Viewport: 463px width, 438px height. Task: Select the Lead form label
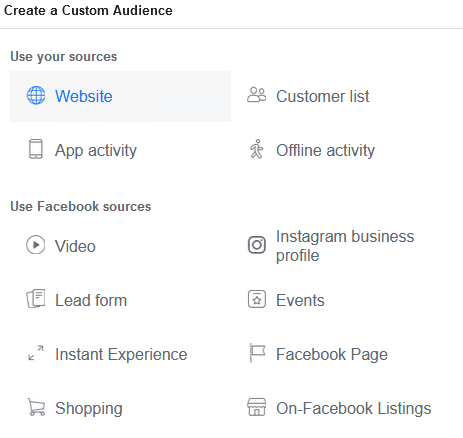click(x=91, y=300)
